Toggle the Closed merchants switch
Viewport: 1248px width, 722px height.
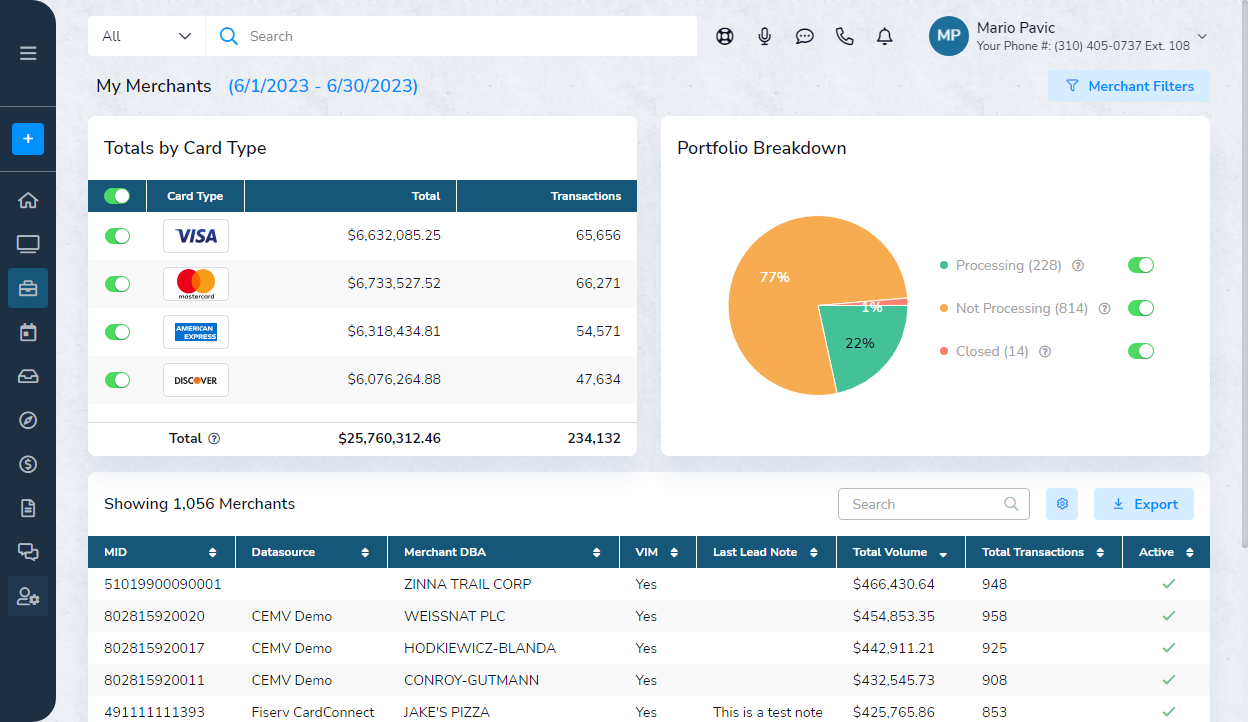[x=1140, y=351]
